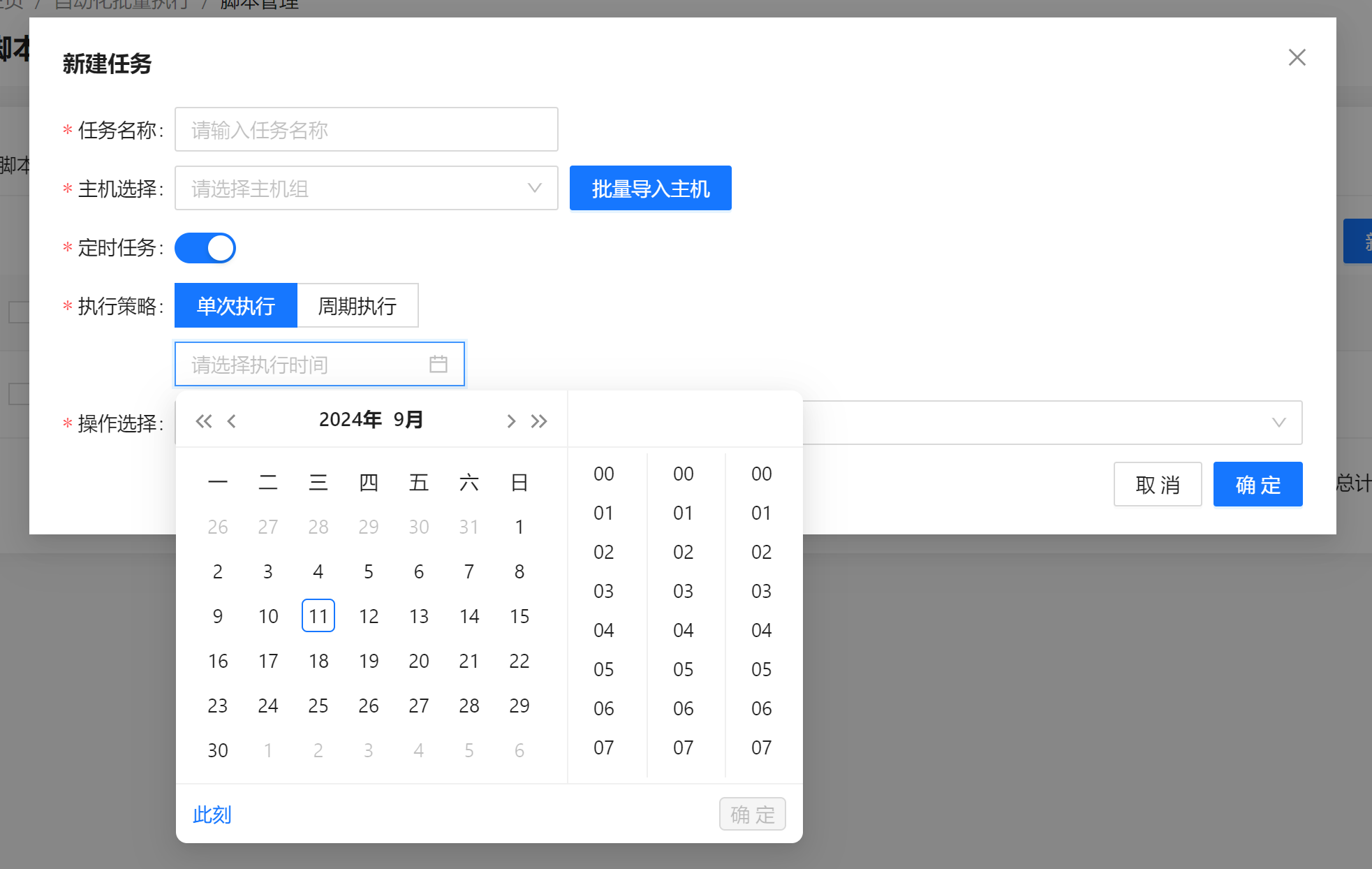
Task: Close the 新建任务 dialog with X
Action: click(x=1297, y=57)
